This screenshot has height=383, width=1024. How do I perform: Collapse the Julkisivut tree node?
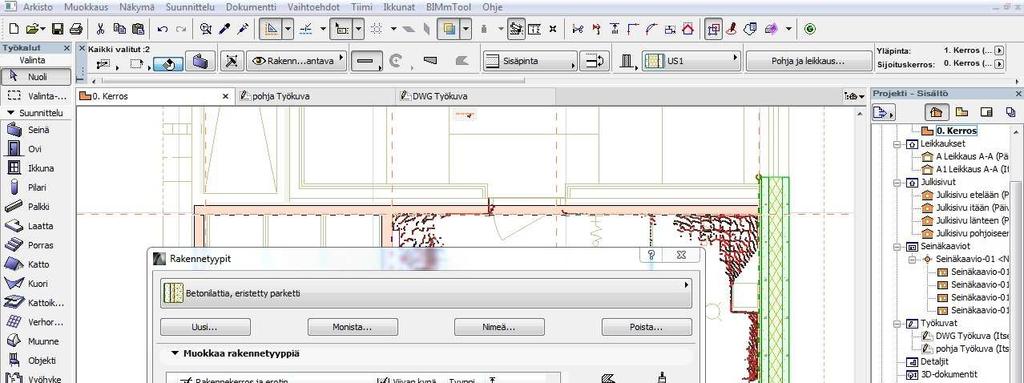pos(897,183)
